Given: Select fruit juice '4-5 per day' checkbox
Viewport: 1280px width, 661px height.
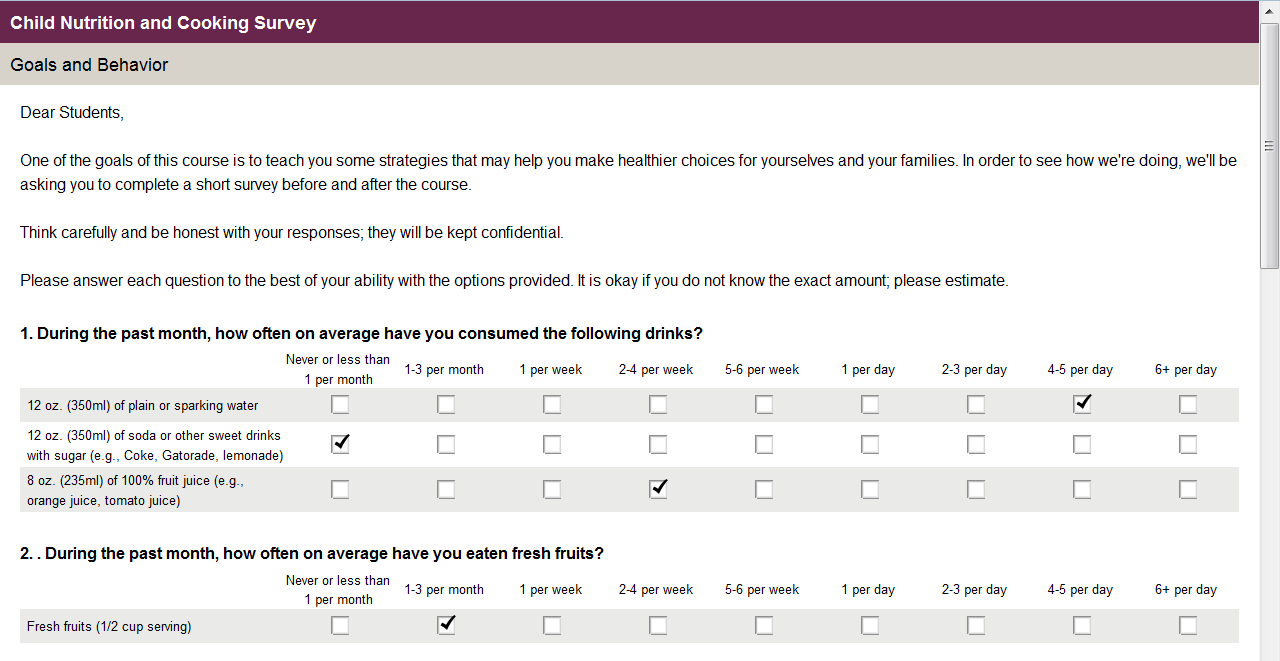Looking at the screenshot, I should [x=1082, y=489].
